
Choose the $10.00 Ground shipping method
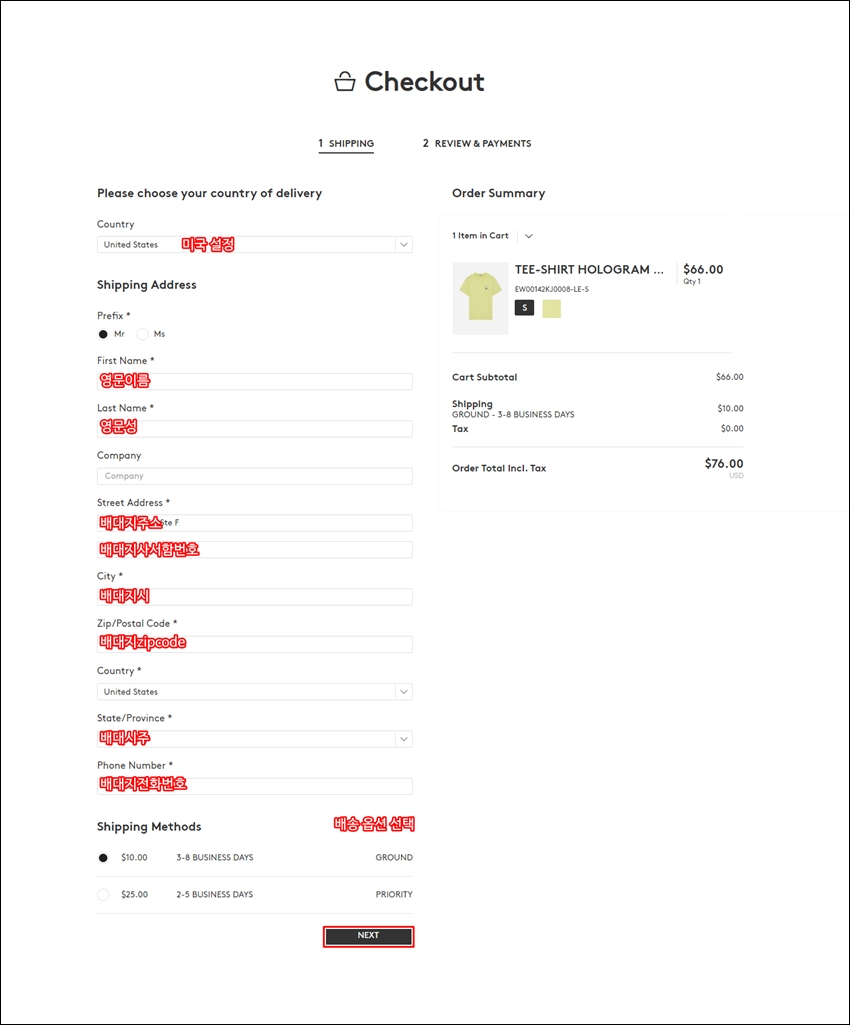coord(103,858)
